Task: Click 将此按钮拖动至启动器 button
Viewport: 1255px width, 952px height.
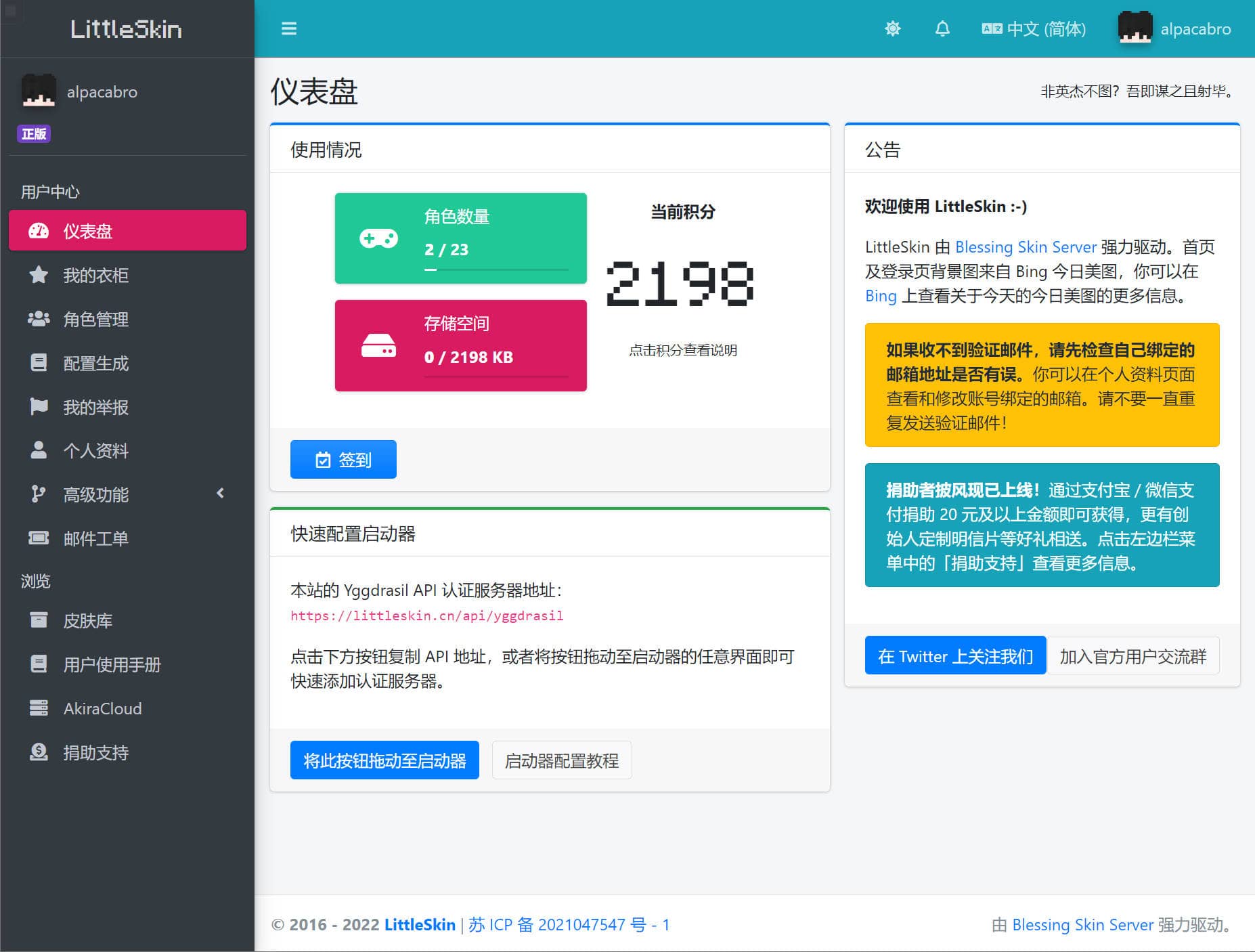Action: 384,760
